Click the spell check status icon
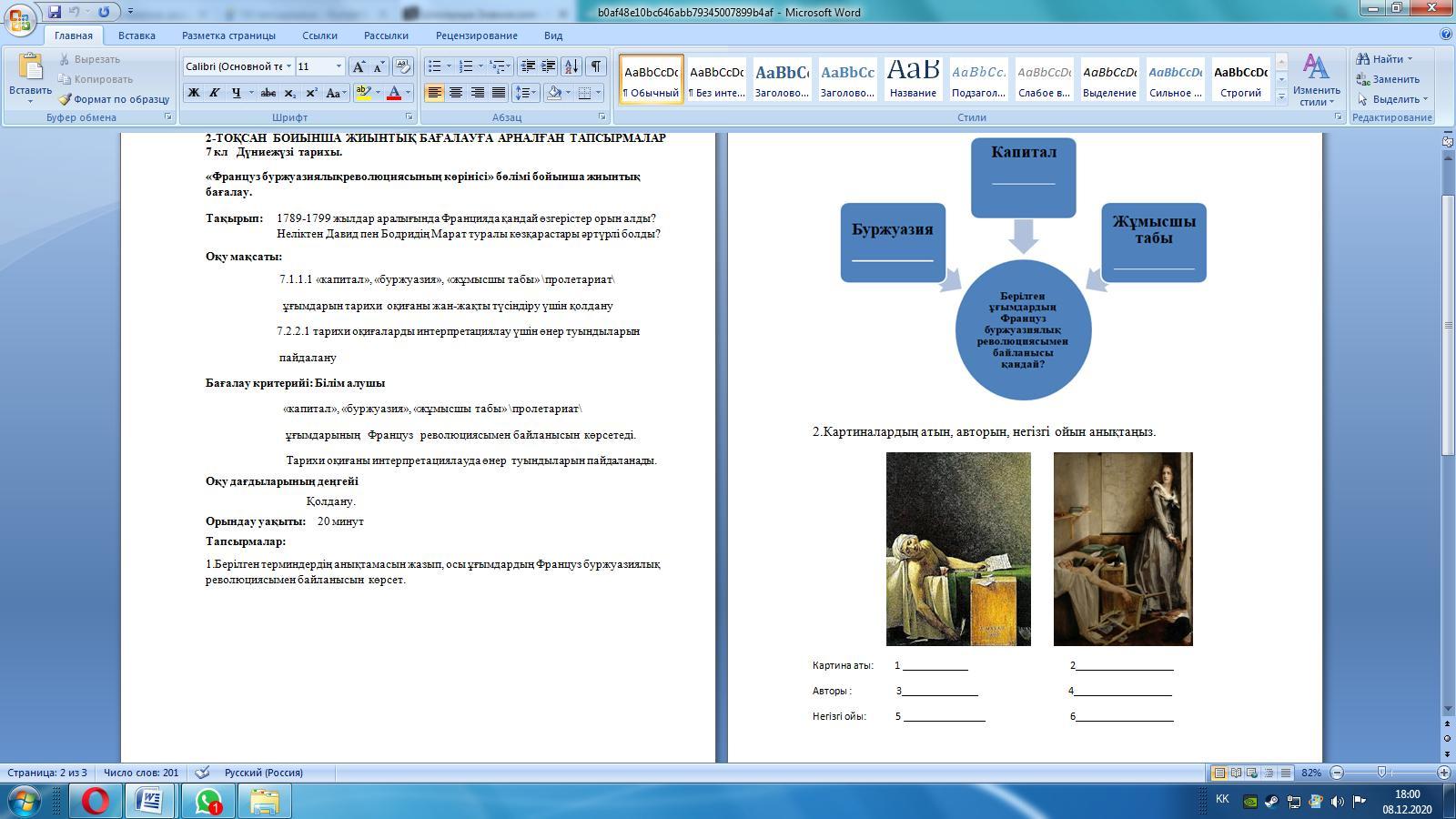Viewport: 1456px width, 819px height. 203,773
